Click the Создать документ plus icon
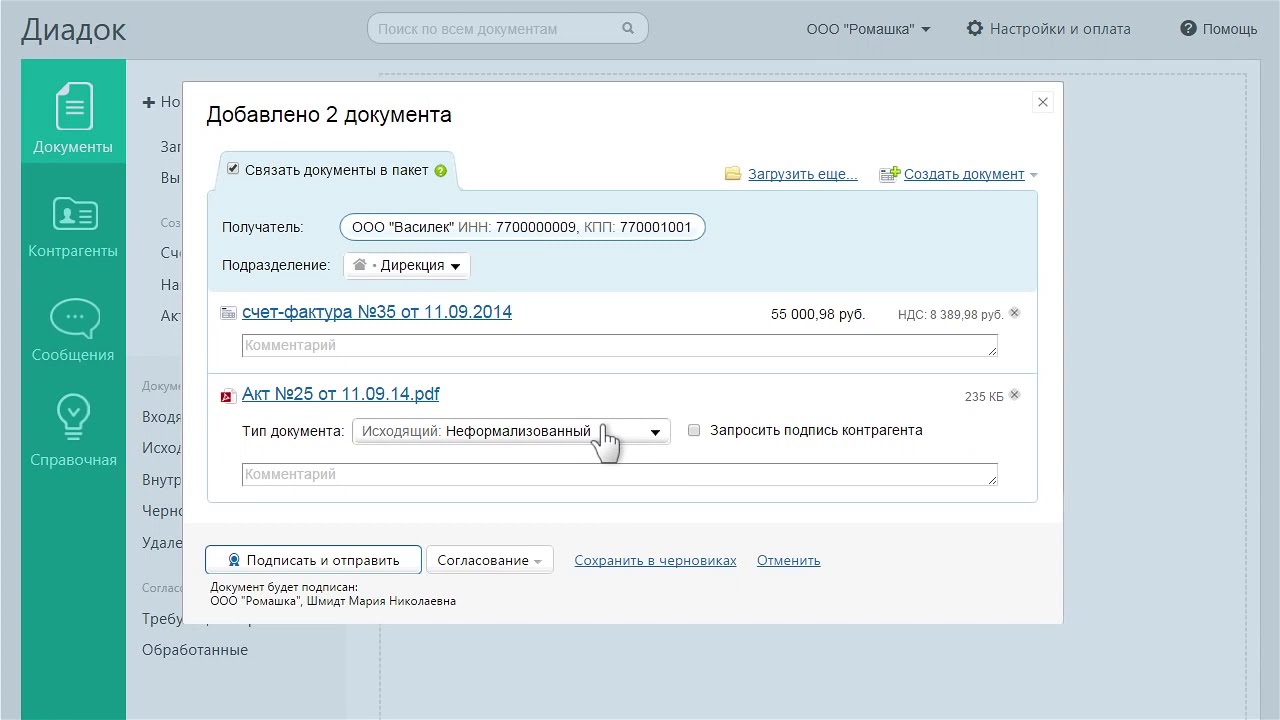1280x720 pixels. click(889, 174)
